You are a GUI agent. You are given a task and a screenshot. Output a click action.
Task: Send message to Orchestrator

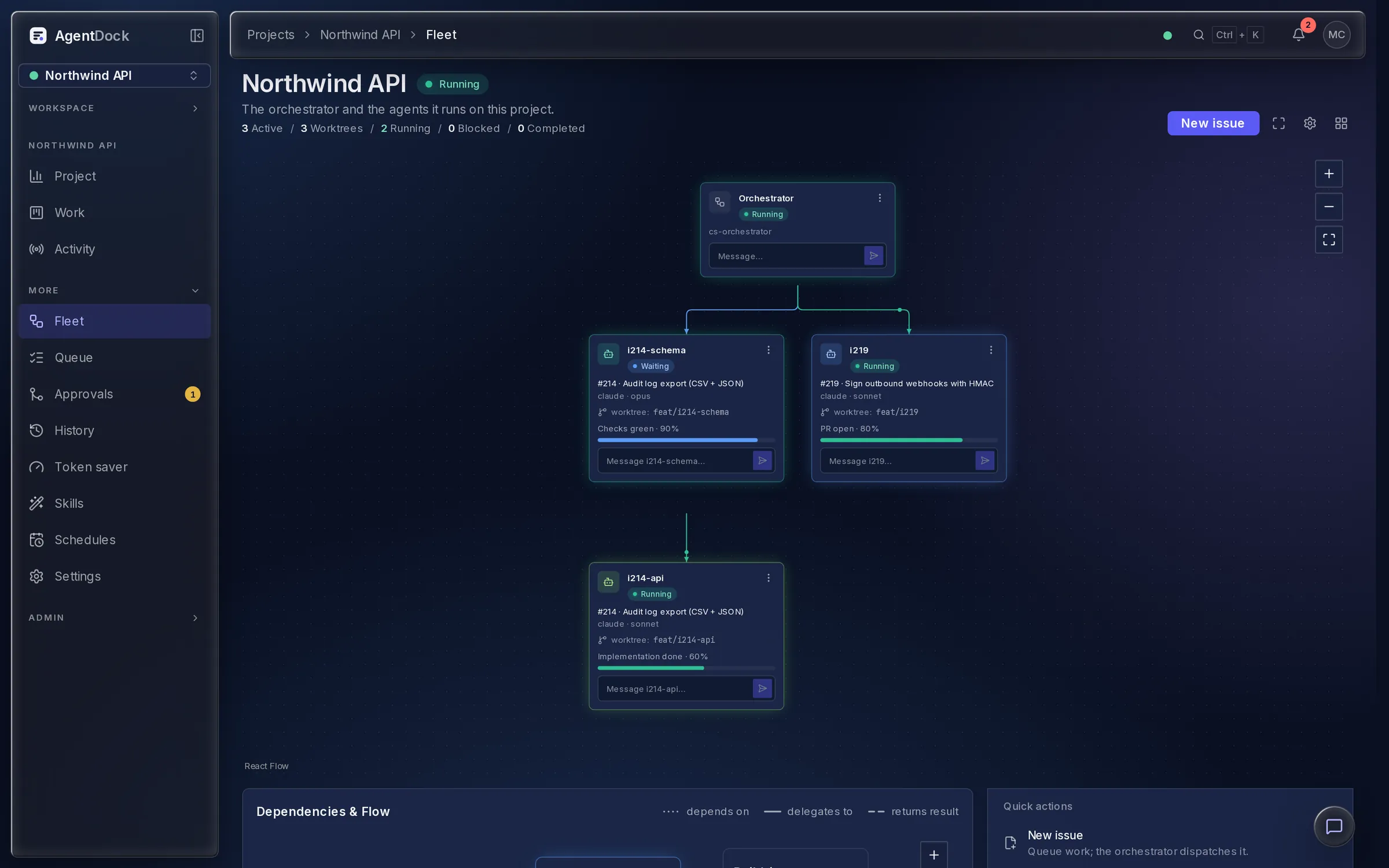[x=873, y=256]
